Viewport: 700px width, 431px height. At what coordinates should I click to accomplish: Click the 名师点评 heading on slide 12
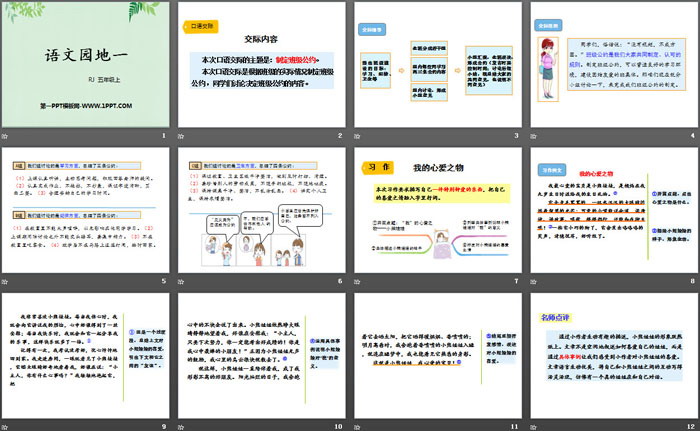click(555, 318)
